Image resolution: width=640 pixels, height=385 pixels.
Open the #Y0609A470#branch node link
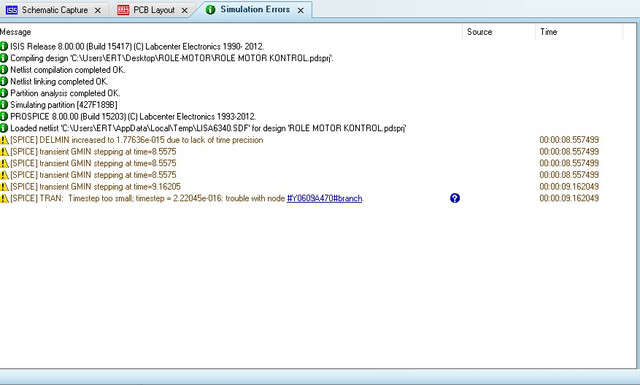pos(324,198)
